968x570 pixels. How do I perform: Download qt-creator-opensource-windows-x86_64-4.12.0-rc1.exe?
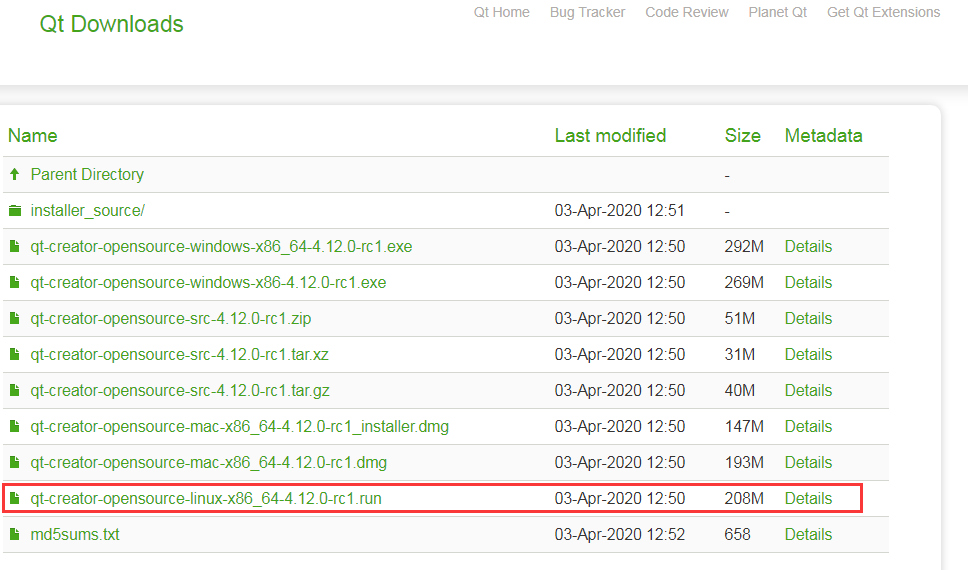(221, 246)
